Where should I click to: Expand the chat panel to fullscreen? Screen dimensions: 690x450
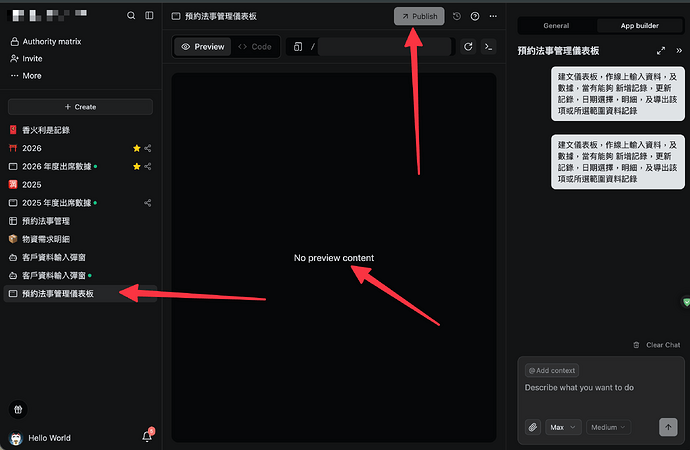pyautogui.click(x=660, y=50)
